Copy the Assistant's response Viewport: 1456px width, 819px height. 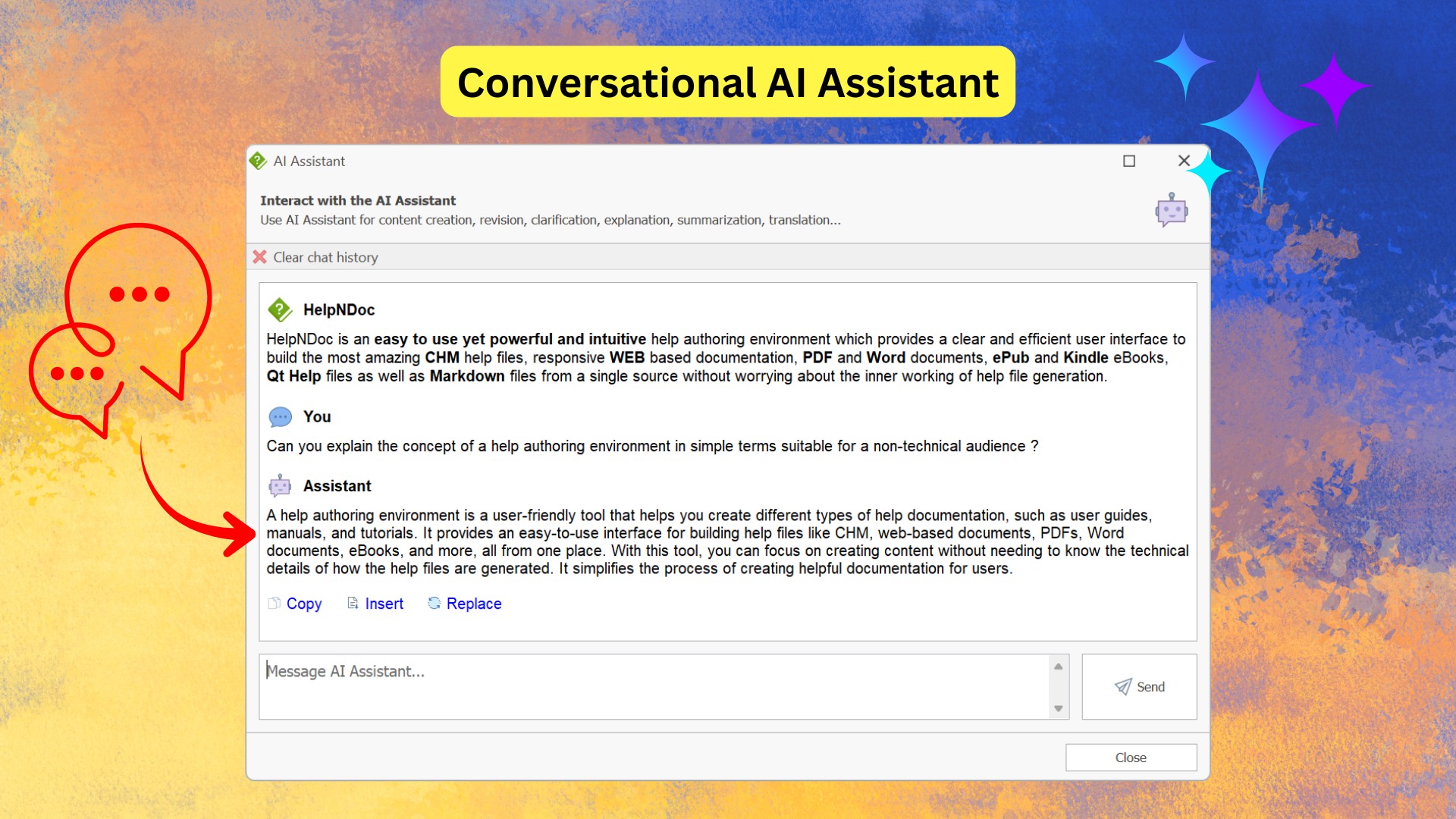(304, 604)
